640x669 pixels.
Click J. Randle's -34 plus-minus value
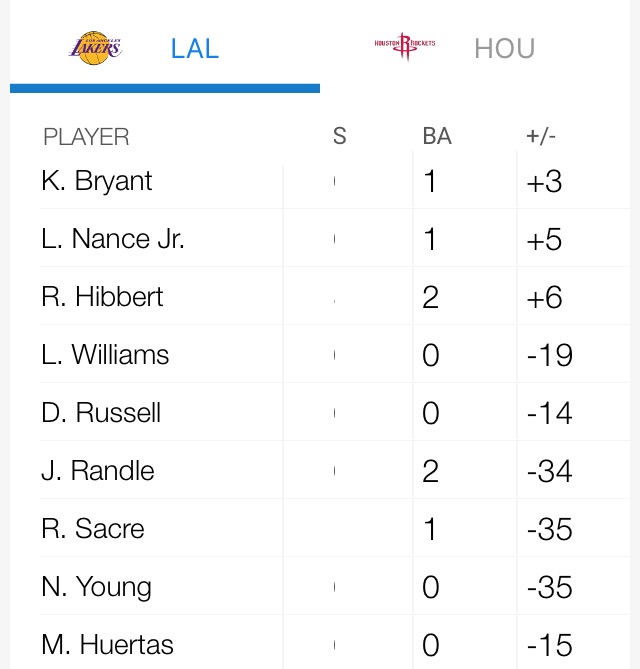[x=549, y=471]
